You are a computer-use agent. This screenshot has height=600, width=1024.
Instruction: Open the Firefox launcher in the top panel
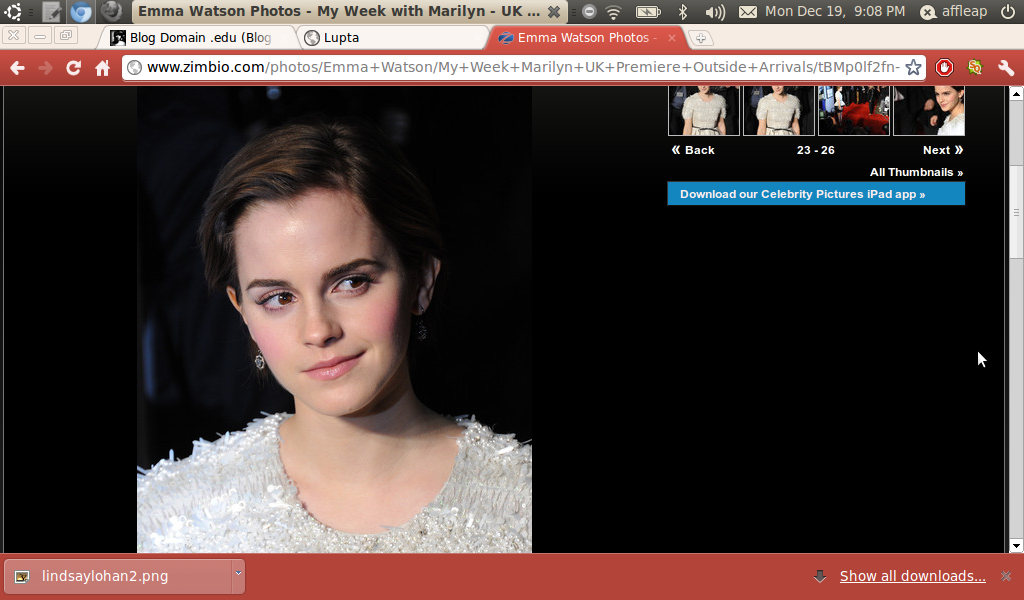coord(112,11)
